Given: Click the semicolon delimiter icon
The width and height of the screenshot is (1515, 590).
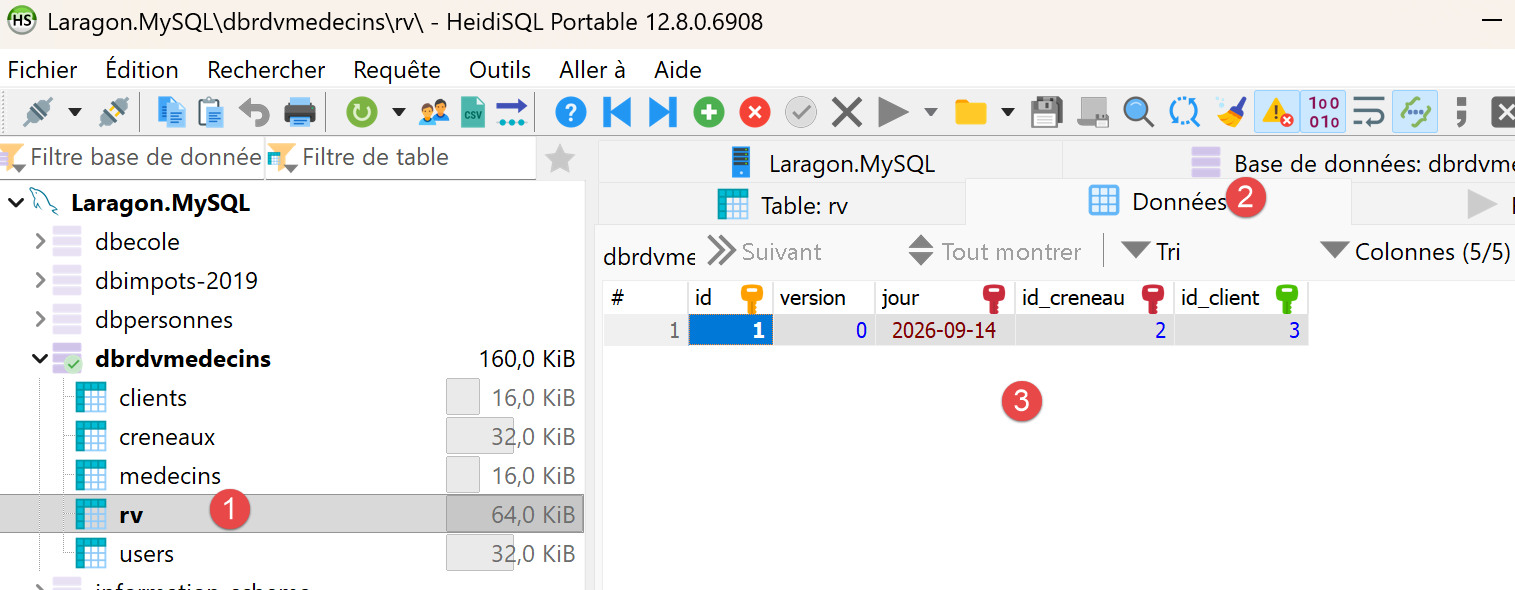Looking at the screenshot, I should (x=1461, y=111).
